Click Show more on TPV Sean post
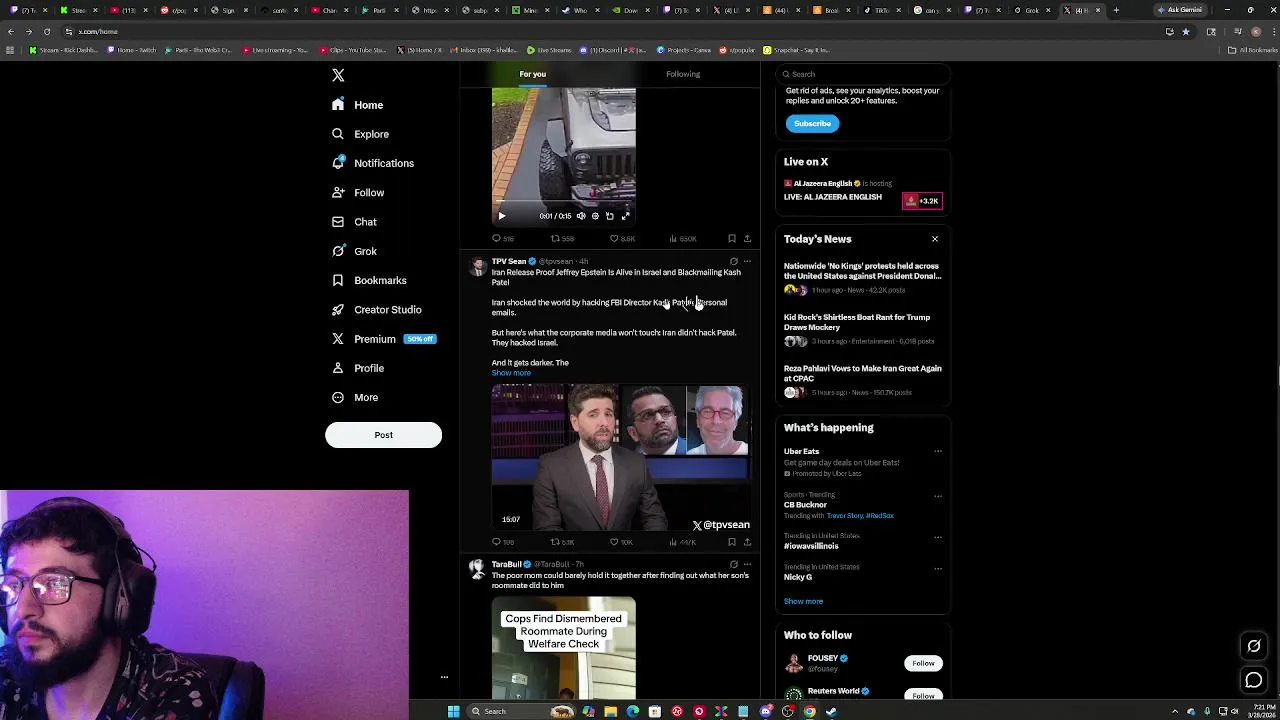 [x=511, y=373]
